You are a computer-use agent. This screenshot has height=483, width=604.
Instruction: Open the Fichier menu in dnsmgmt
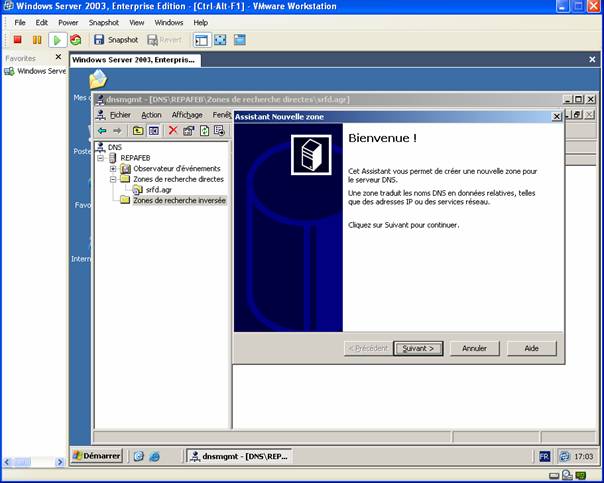pos(120,114)
